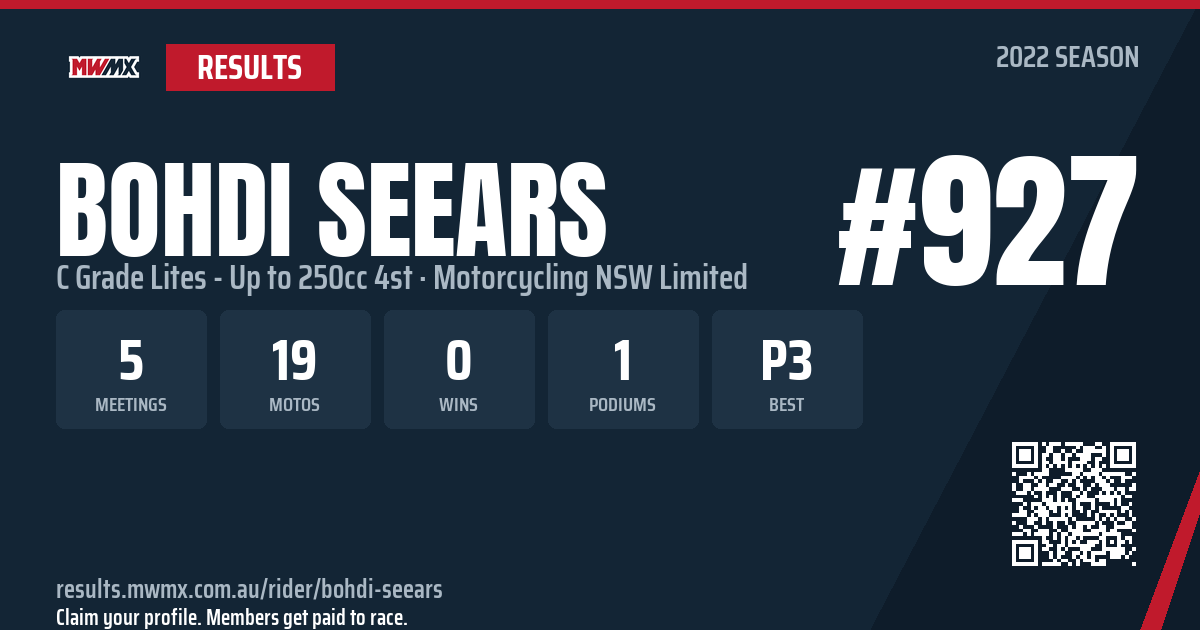
Task: Select the 0 Wins stat card
Action: pos(459,369)
